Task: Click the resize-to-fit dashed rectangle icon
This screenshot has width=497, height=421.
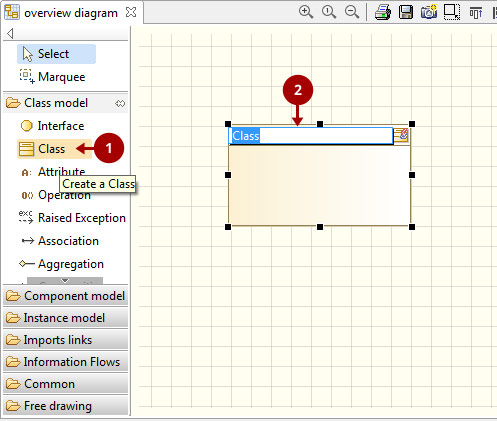Action: (452, 12)
